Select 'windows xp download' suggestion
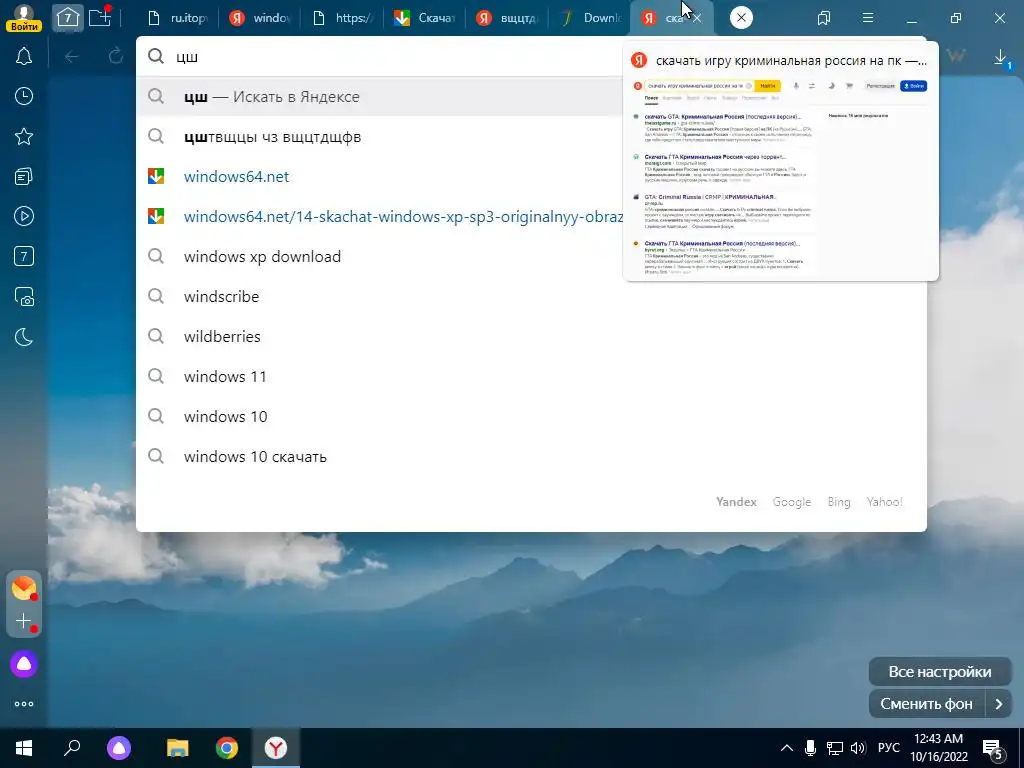 531,257
